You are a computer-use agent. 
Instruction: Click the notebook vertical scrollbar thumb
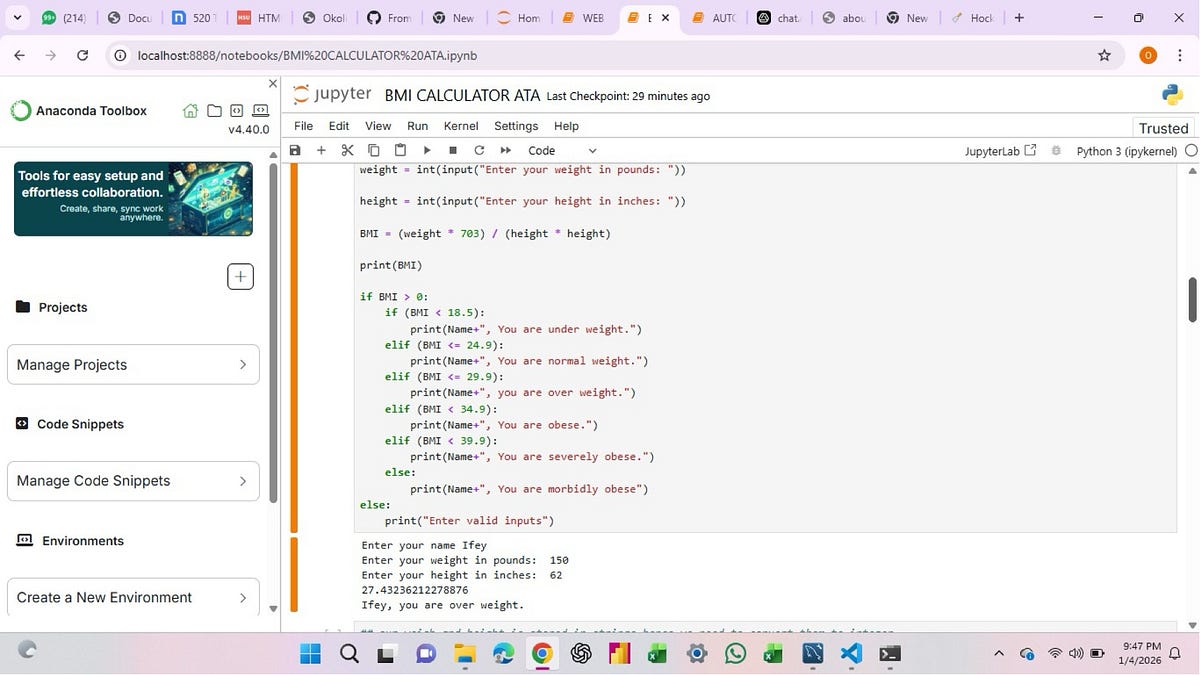point(1192,300)
